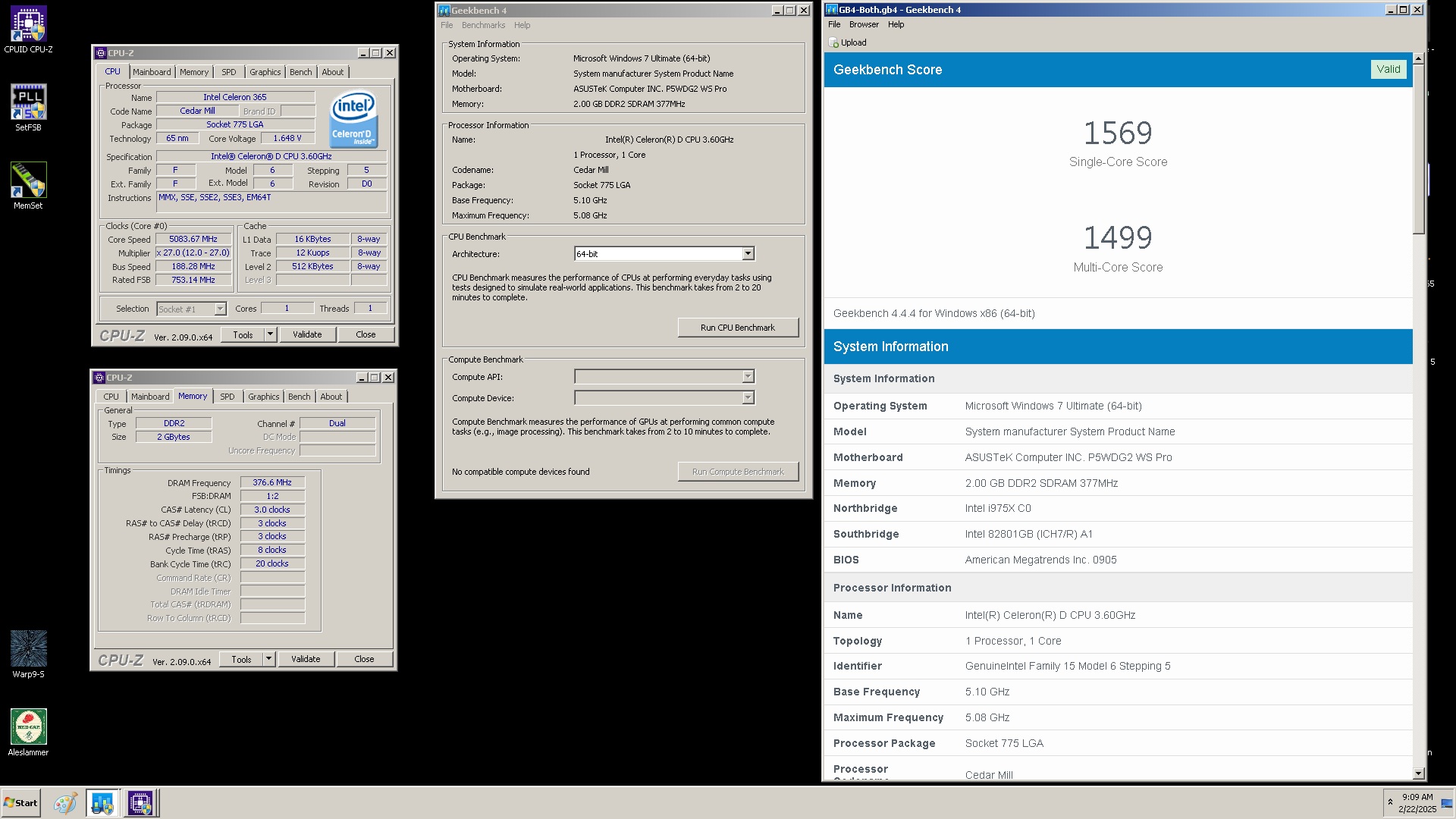Image resolution: width=1456 pixels, height=819 pixels.
Task: Open SPD tab in lower CPU-Z window
Action: click(x=227, y=397)
